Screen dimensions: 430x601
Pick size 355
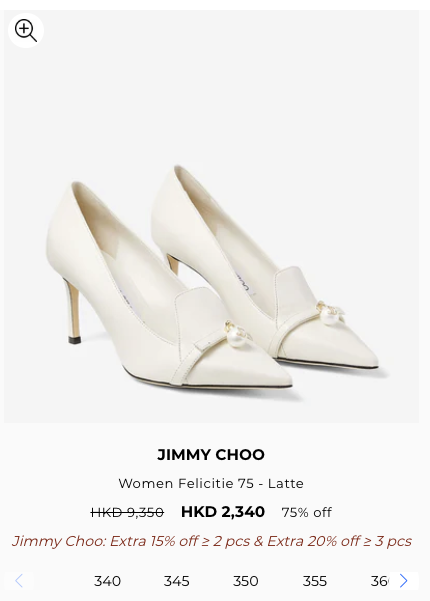315,581
